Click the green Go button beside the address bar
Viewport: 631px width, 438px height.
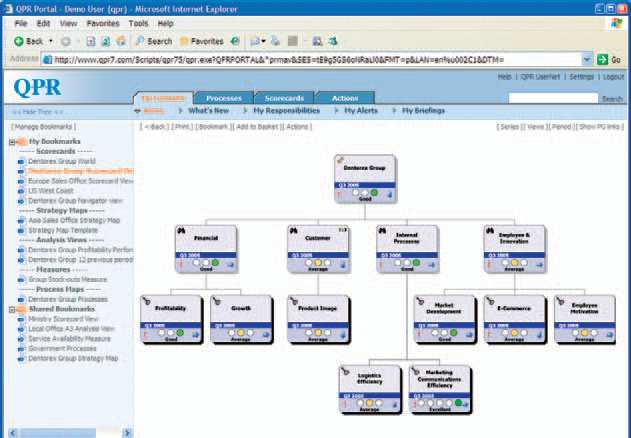[609, 60]
